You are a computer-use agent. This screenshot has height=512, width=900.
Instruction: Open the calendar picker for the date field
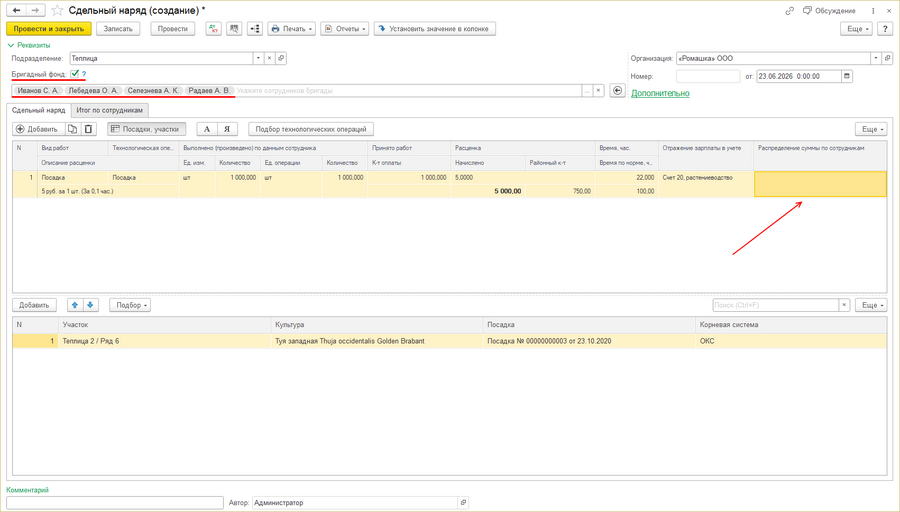[x=847, y=76]
